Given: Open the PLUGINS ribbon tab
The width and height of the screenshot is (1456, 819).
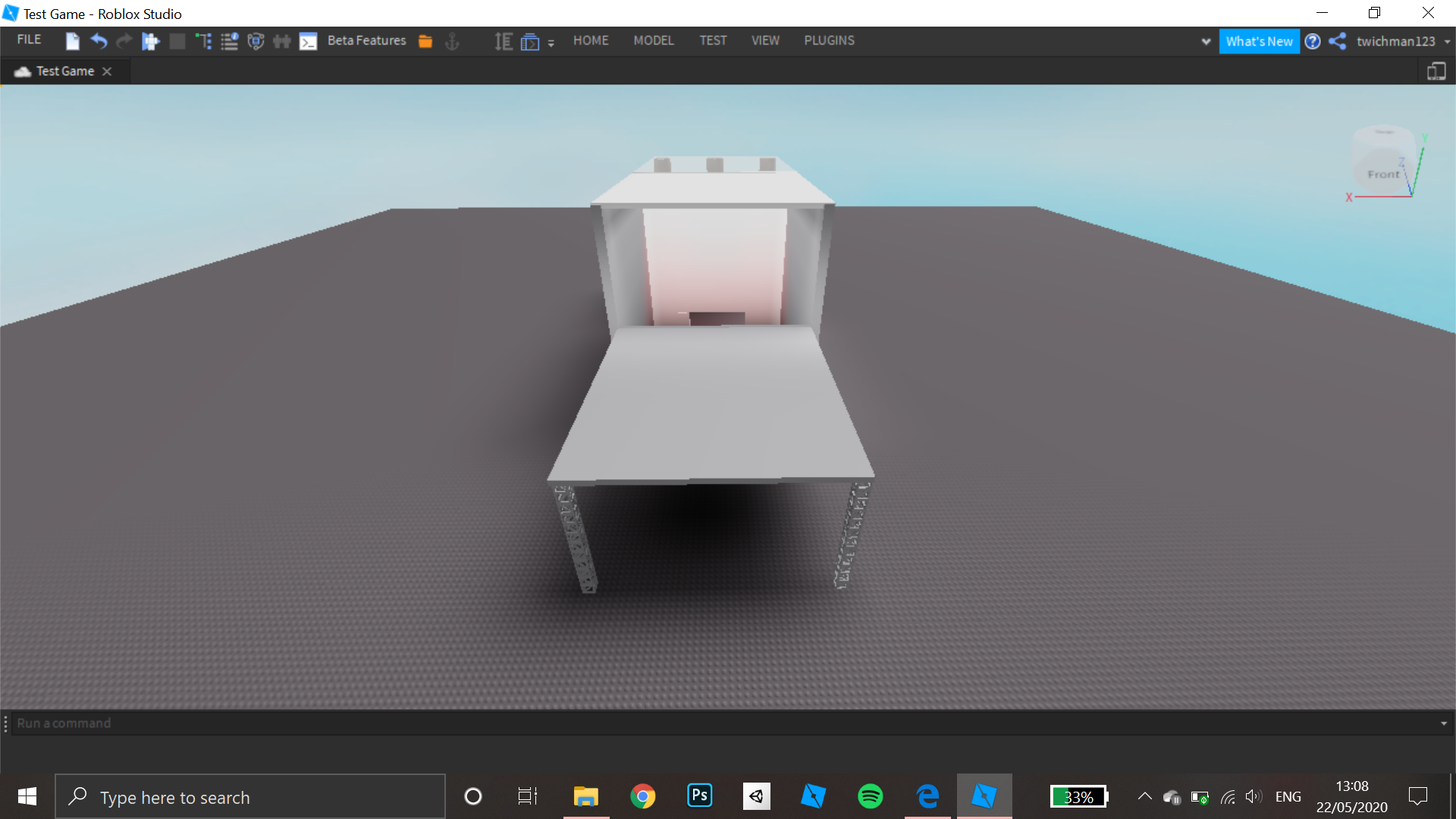Looking at the screenshot, I should (x=829, y=40).
